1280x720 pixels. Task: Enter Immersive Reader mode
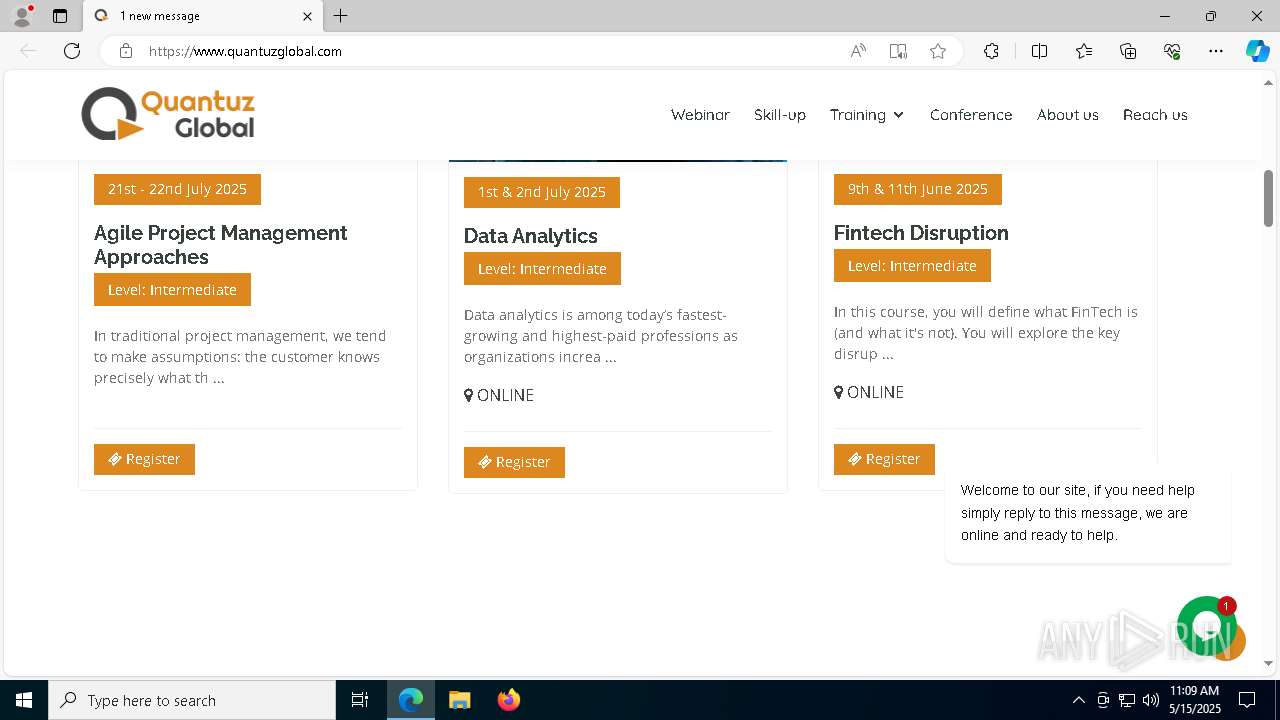898,51
